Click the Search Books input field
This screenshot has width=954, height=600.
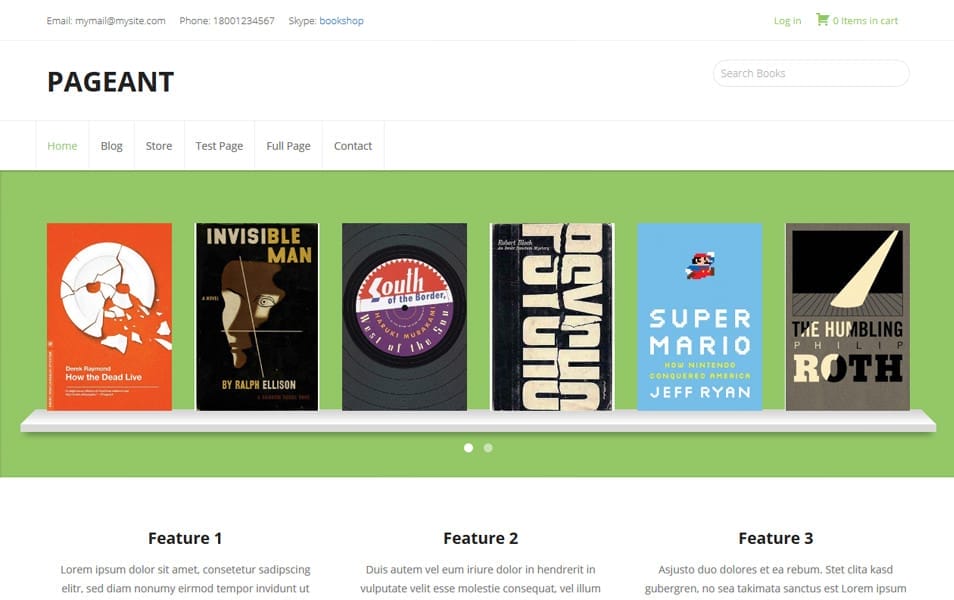pos(810,73)
